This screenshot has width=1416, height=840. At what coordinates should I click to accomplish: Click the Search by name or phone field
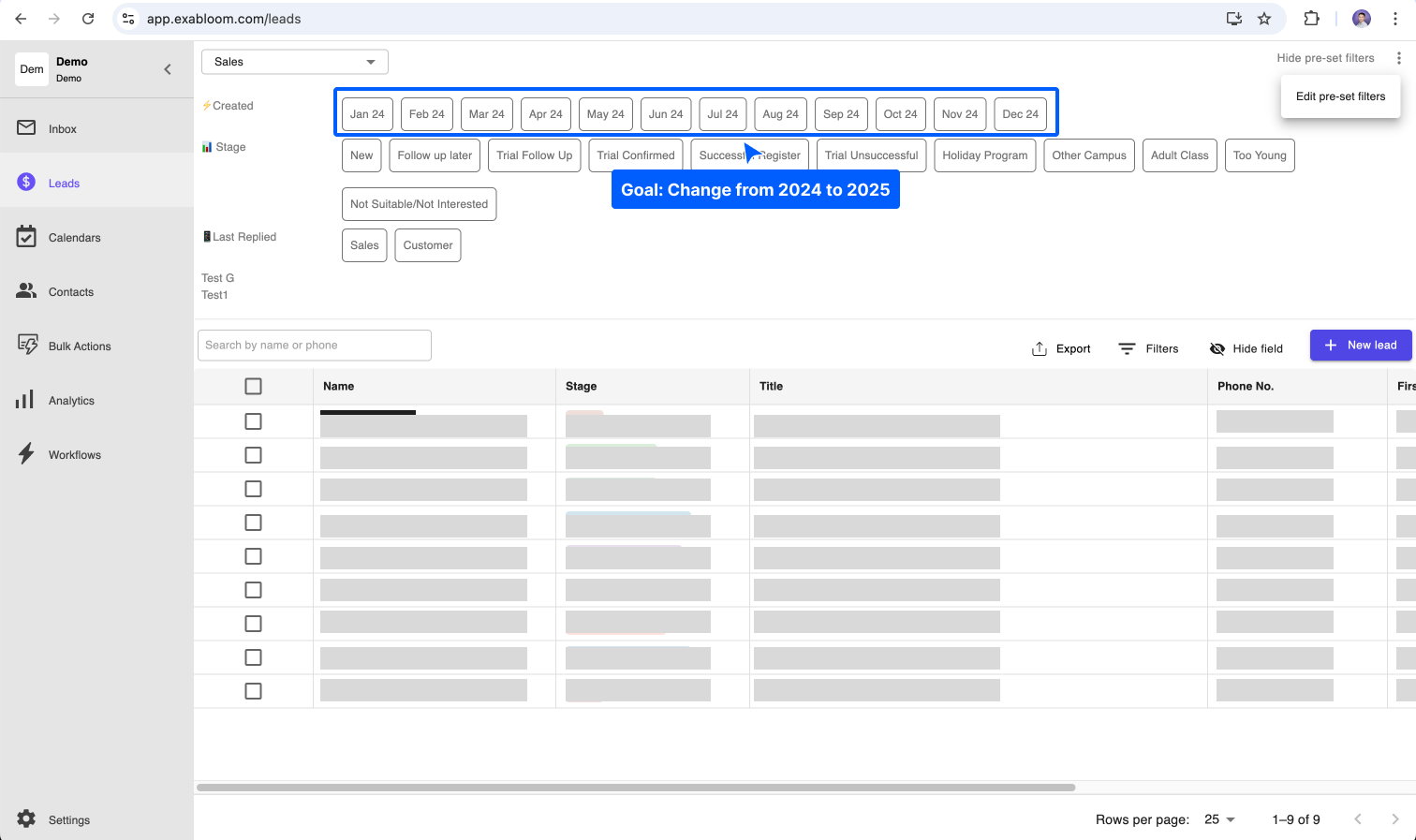315,346
